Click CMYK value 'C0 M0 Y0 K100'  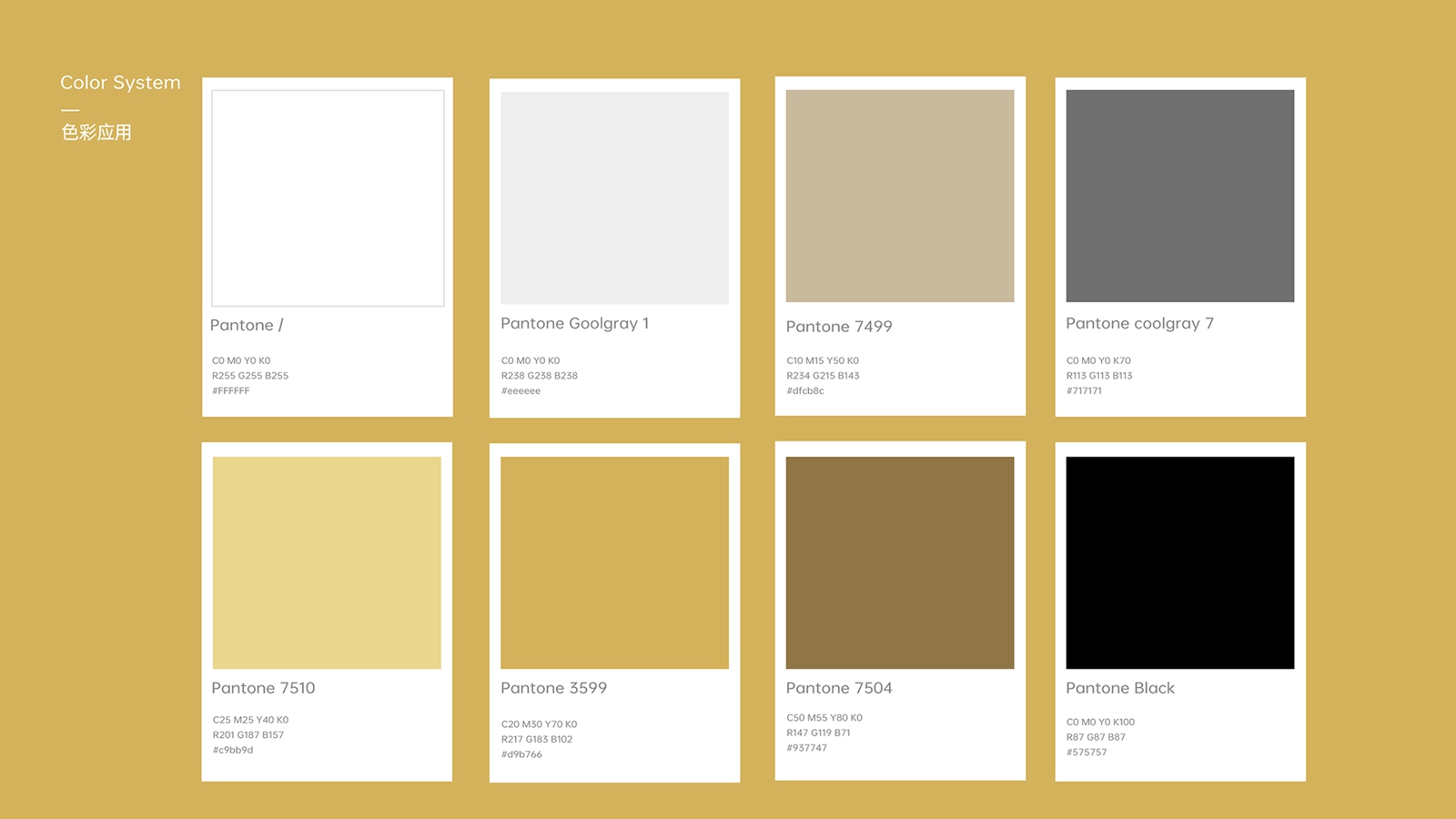point(1100,723)
